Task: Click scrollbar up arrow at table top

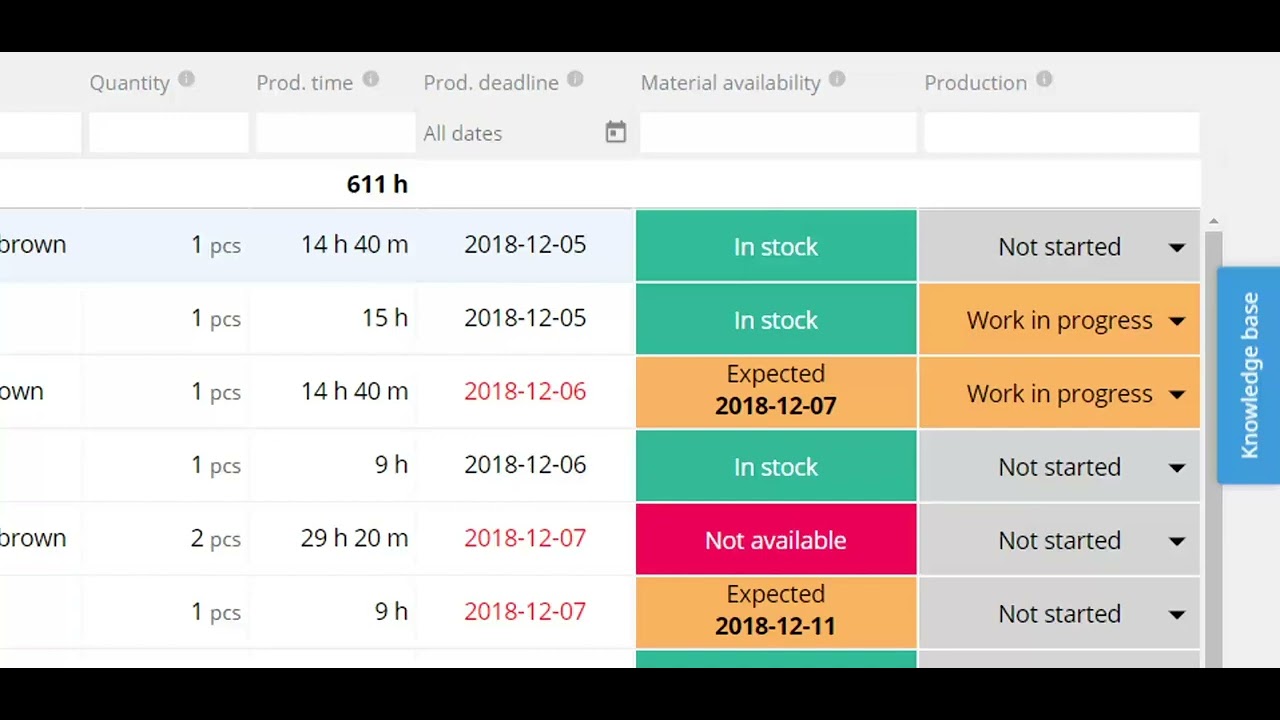Action: pos(1213,221)
